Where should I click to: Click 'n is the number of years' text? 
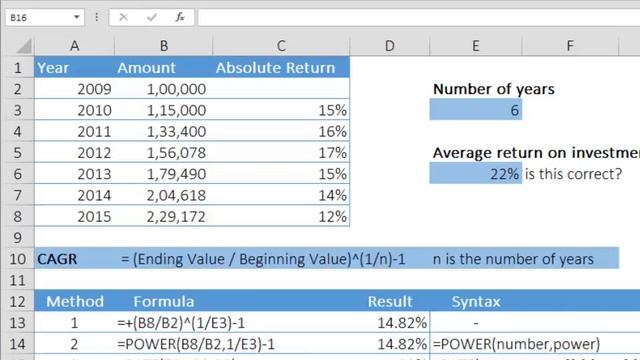pyautogui.click(x=513, y=259)
